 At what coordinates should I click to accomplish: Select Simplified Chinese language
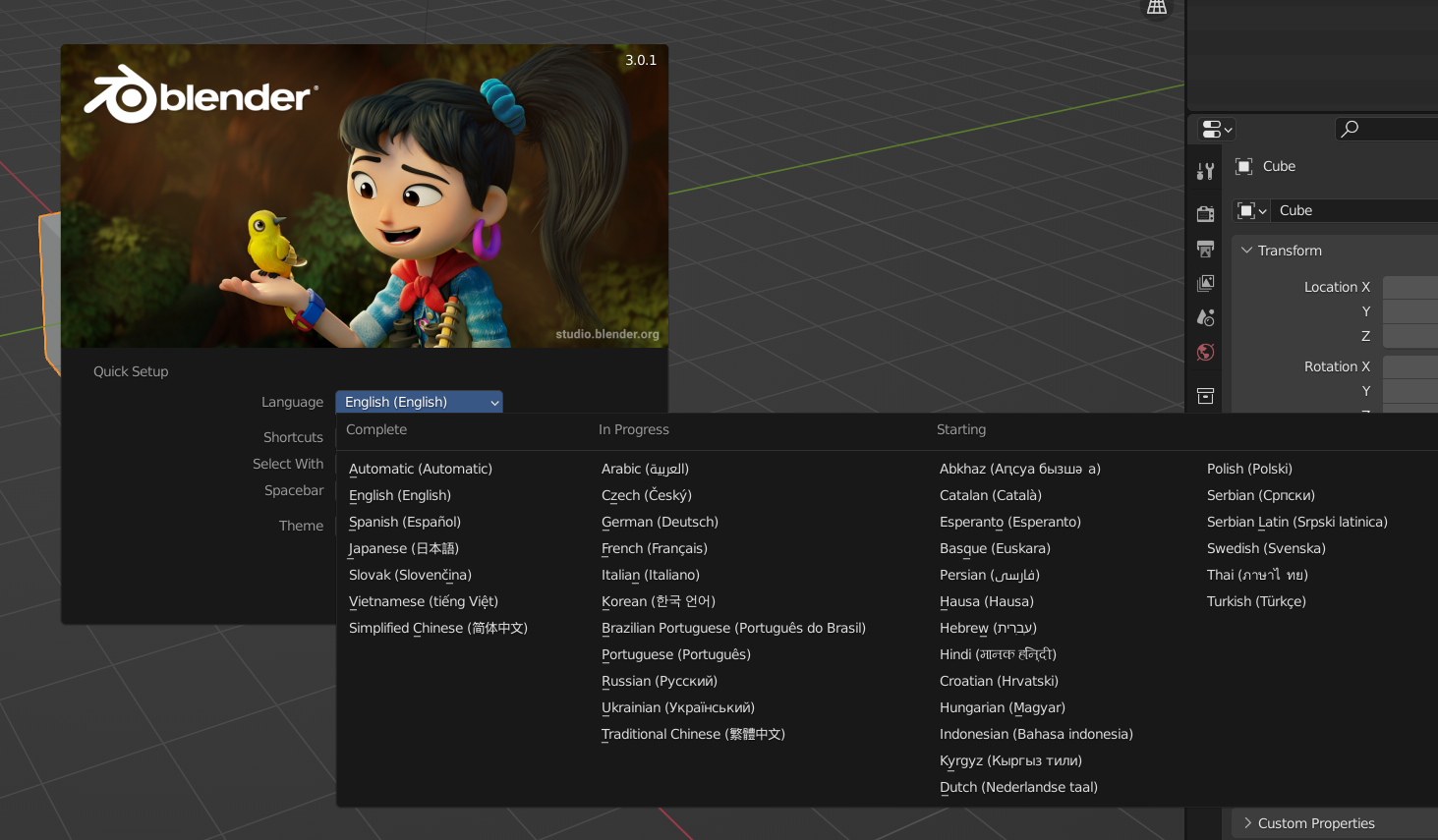pos(438,628)
